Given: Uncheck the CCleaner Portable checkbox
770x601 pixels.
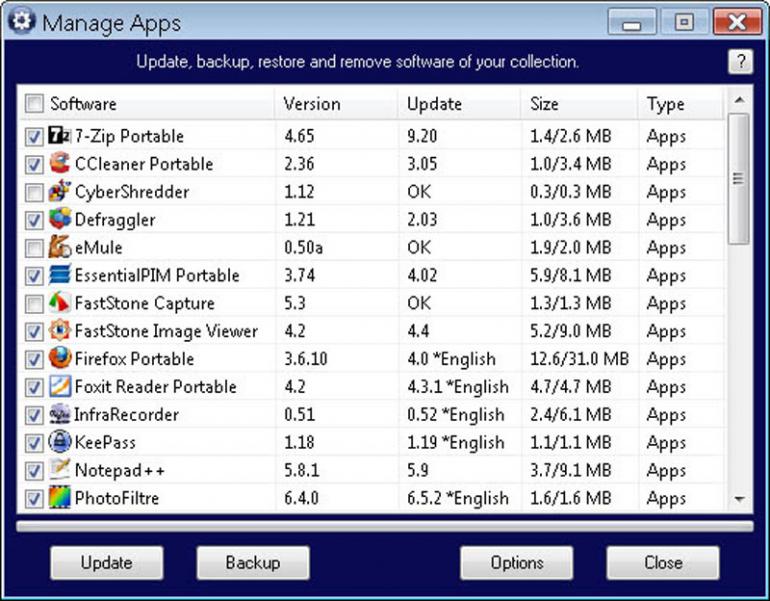Looking at the screenshot, I should point(34,164).
